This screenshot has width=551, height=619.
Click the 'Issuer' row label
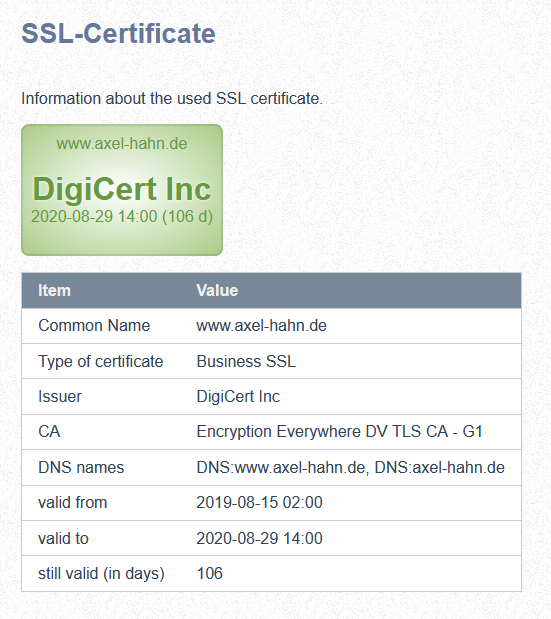point(60,396)
